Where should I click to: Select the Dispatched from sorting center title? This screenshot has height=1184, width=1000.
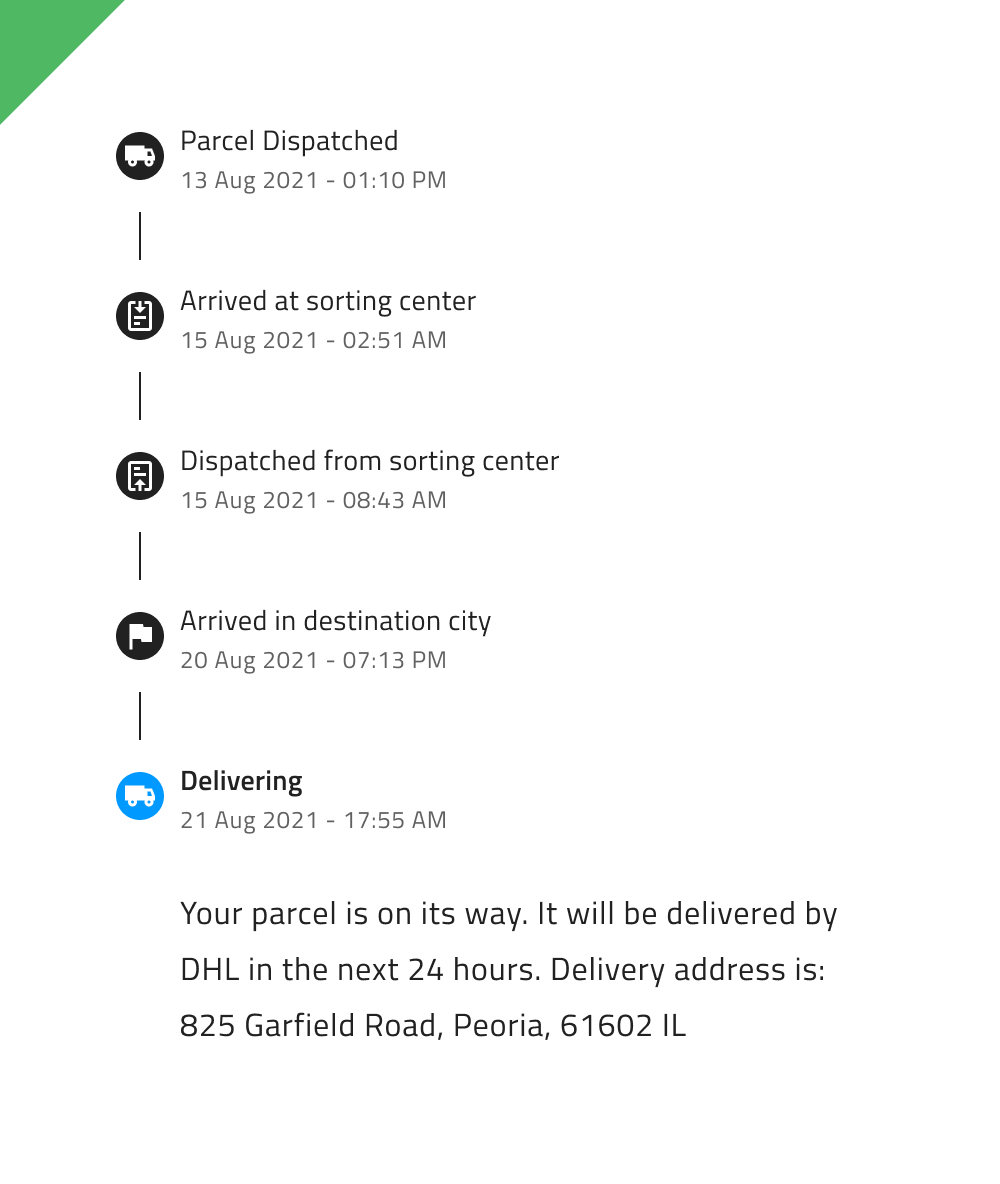[x=369, y=461]
